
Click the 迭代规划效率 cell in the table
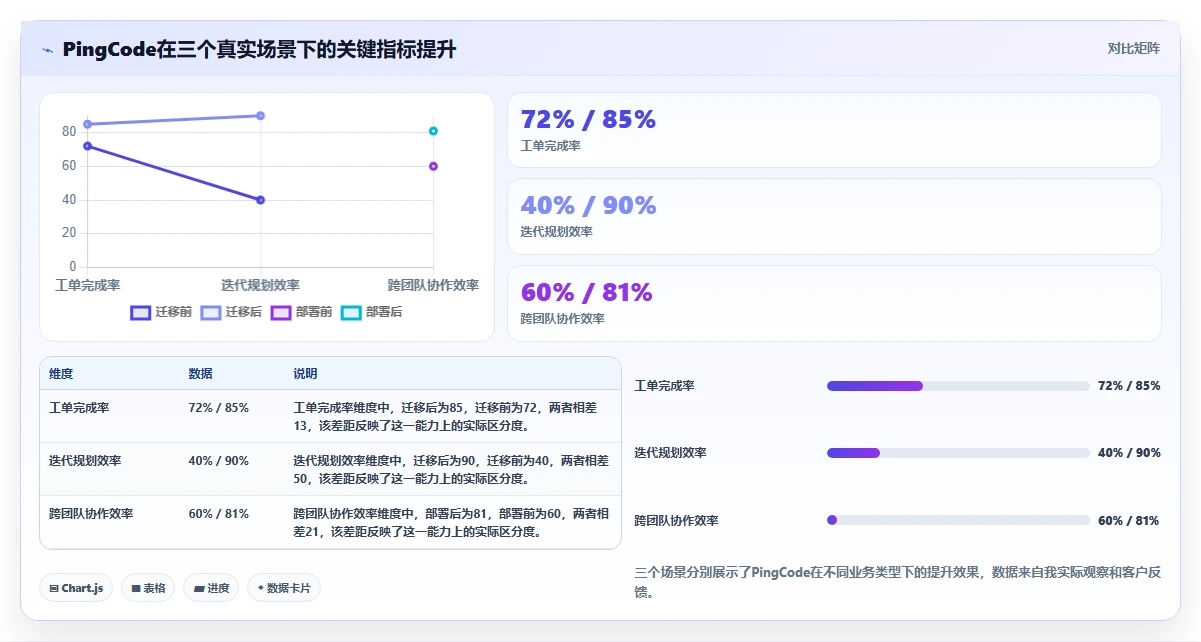tap(85, 461)
